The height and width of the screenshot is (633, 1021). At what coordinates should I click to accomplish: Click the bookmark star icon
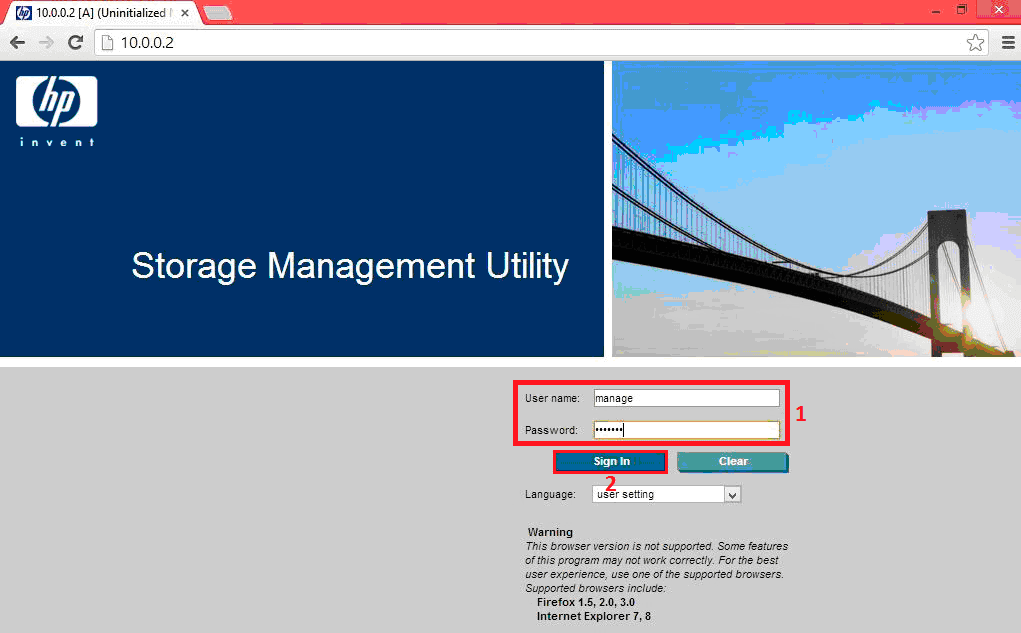pos(975,42)
